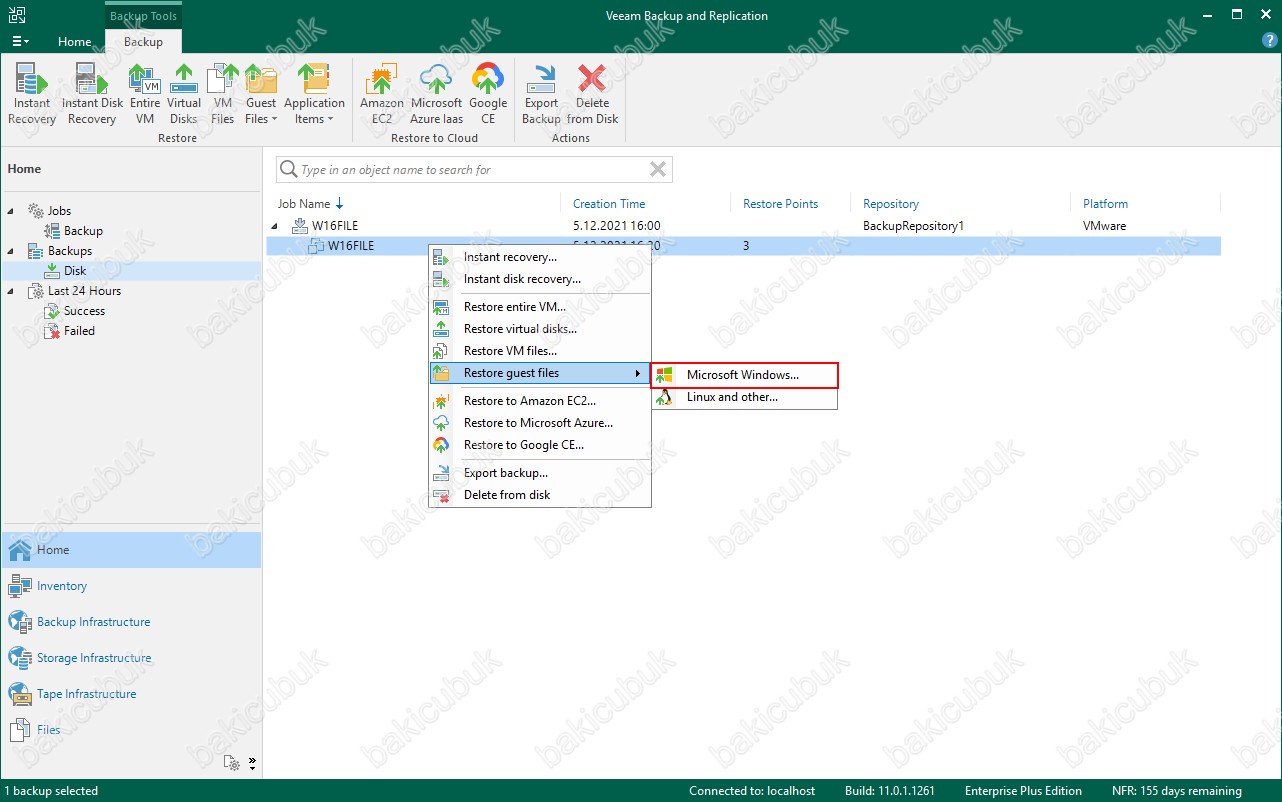This screenshot has width=1282, height=802.
Task: Select the Jobs tree node
Action: point(59,211)
